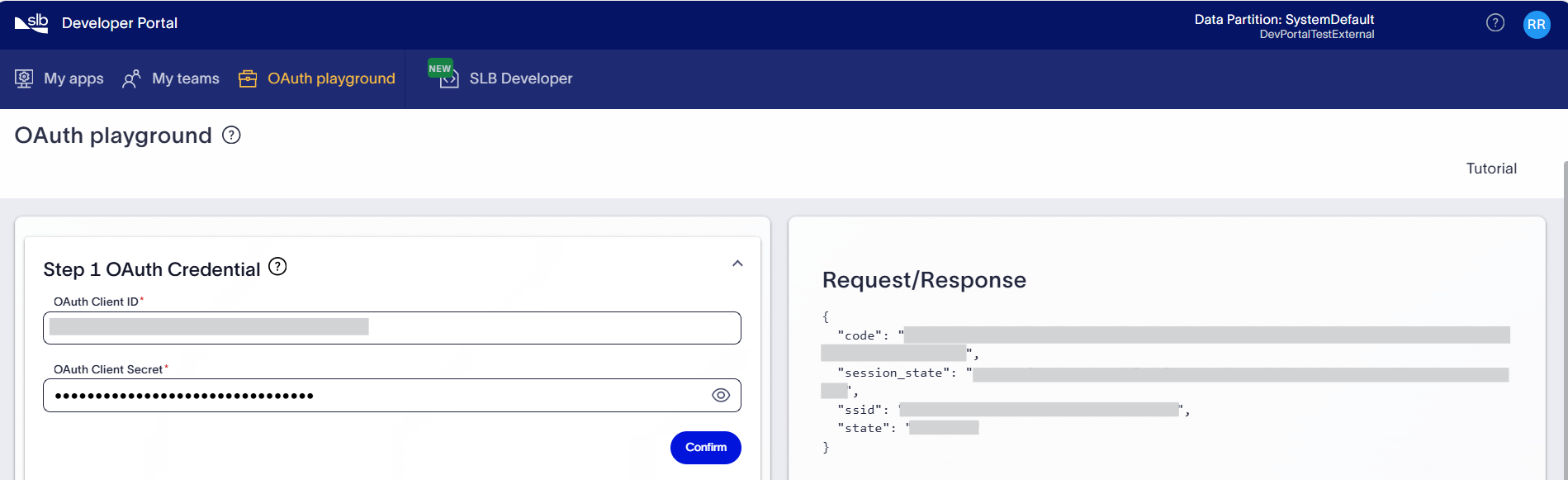Click the DevPortalTestExternal label

(1317, 35)
